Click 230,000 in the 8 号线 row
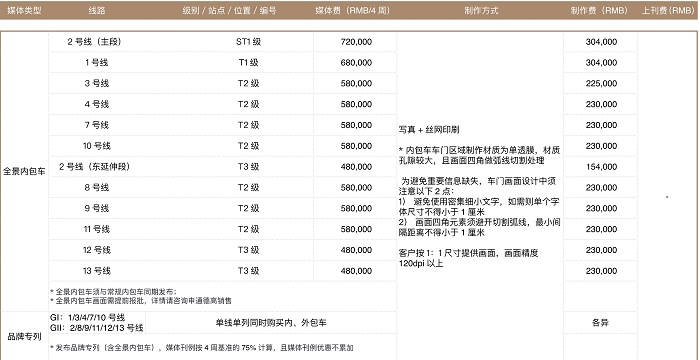 (601, 188)
